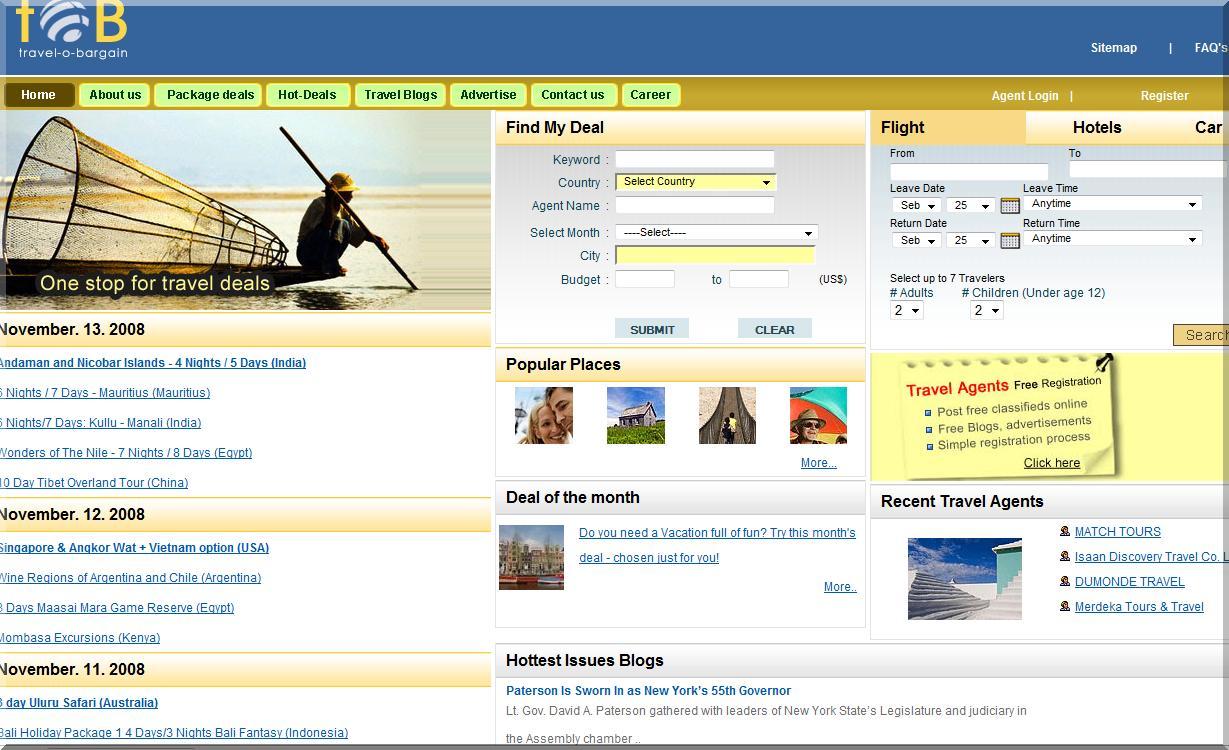Switch to the Hotels tab

[x=1096, y=128]
